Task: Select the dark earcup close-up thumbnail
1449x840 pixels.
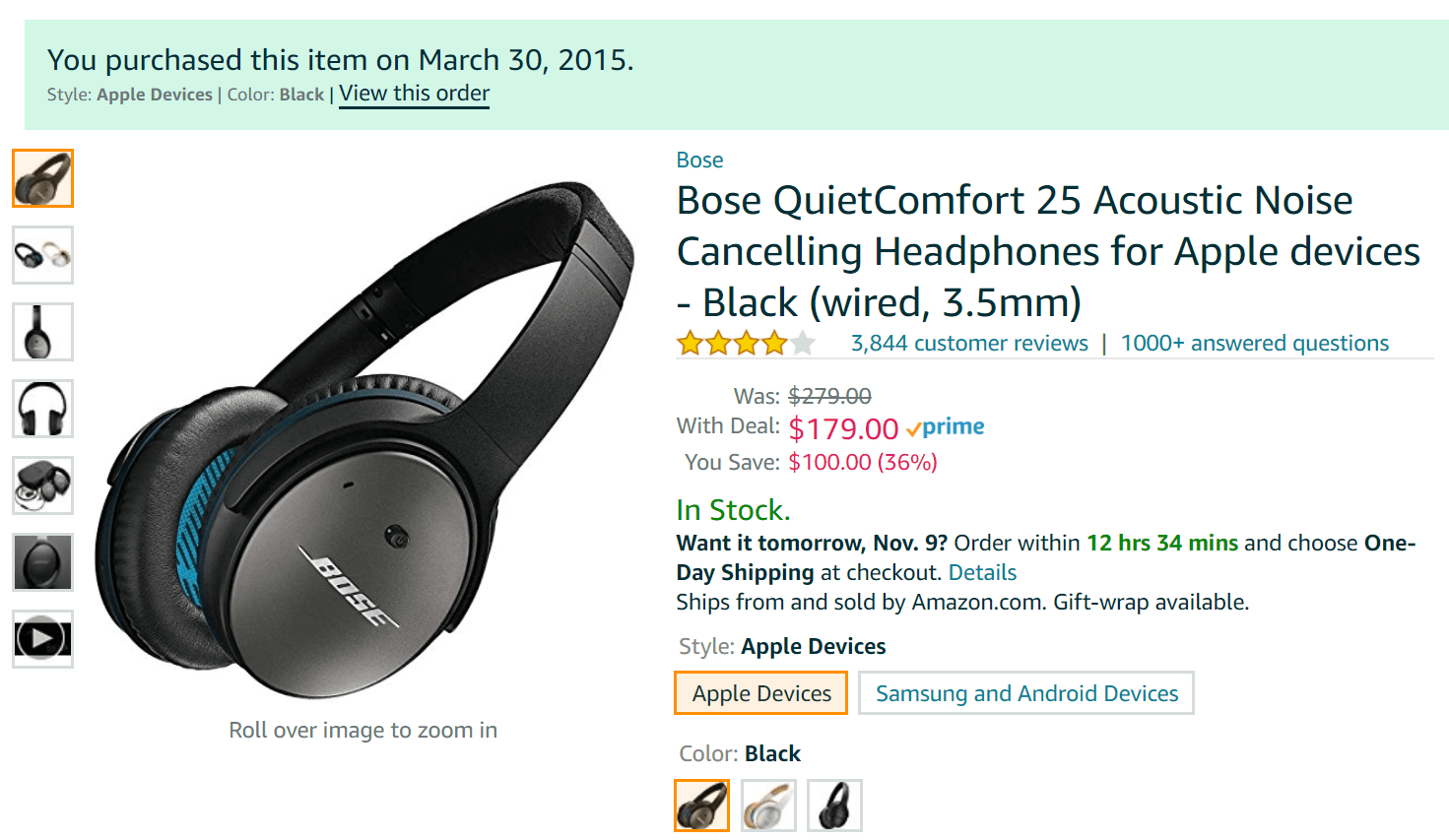Action: [42, 561]
